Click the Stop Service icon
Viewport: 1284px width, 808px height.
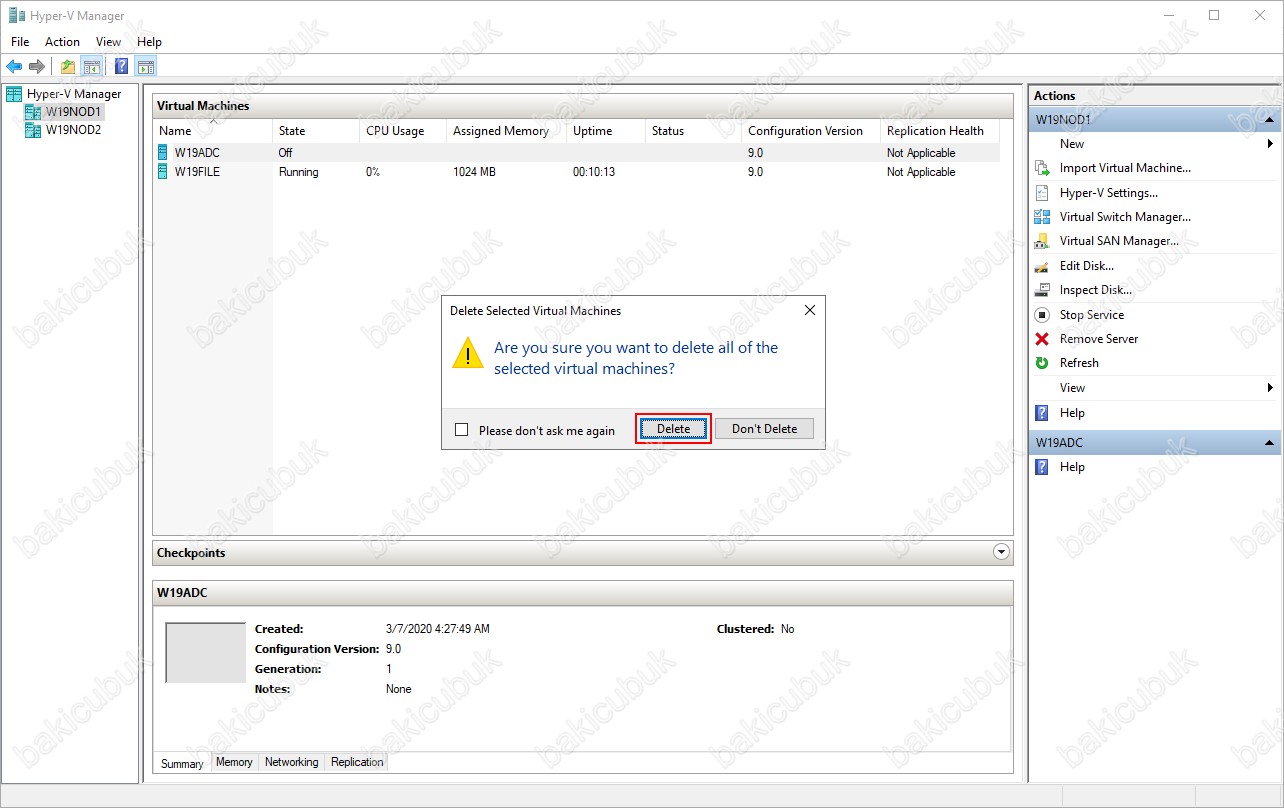point(1042,315)
